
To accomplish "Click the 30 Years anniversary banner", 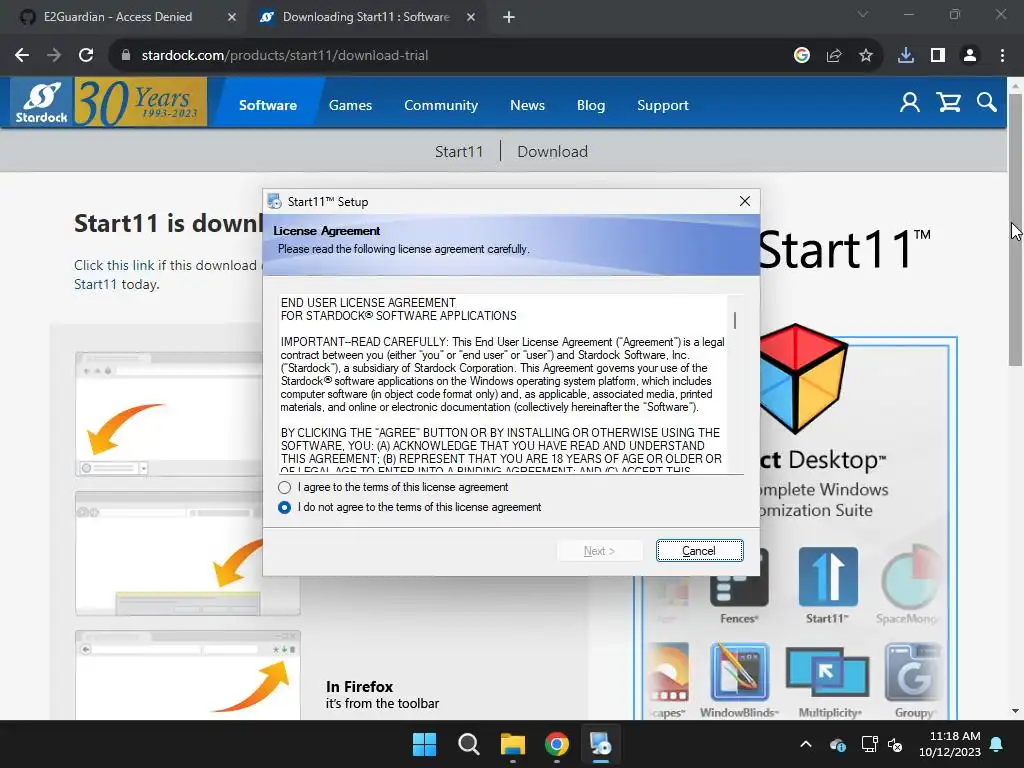I will [x=140, y=103].
